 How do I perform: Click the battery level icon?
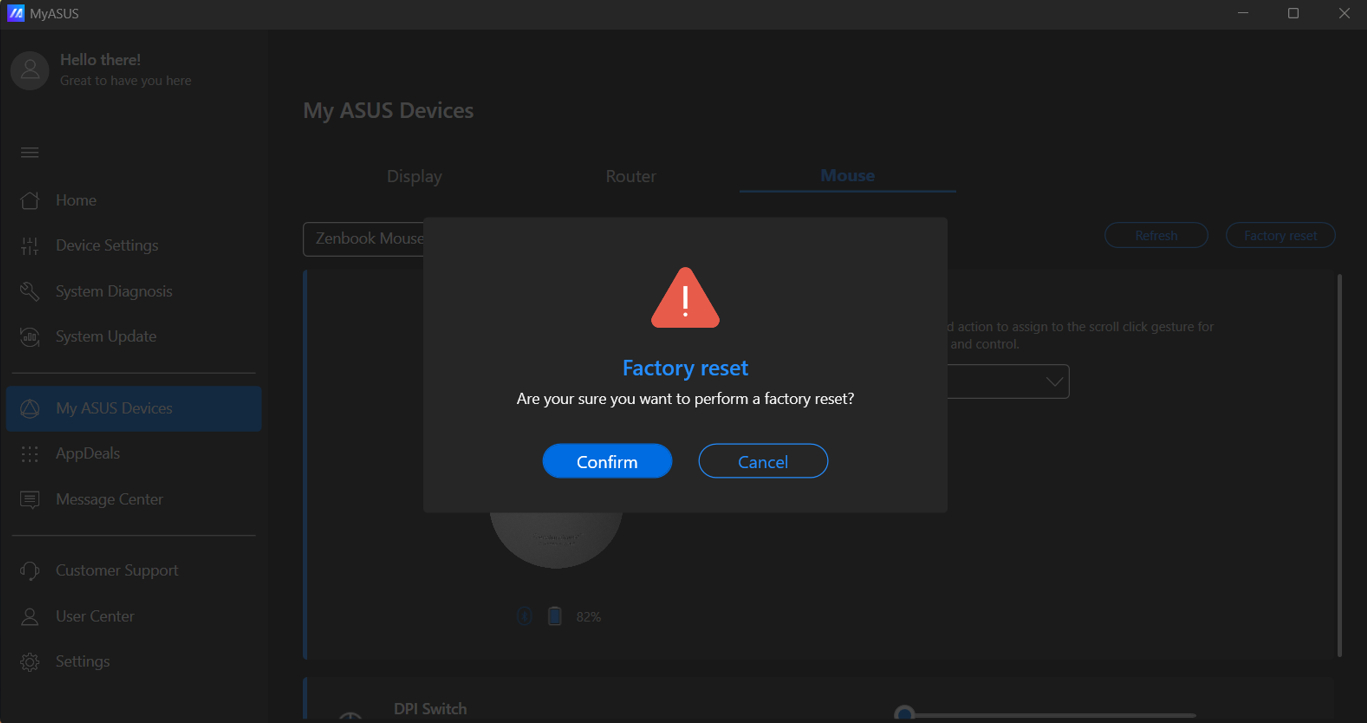click(555, 616)
